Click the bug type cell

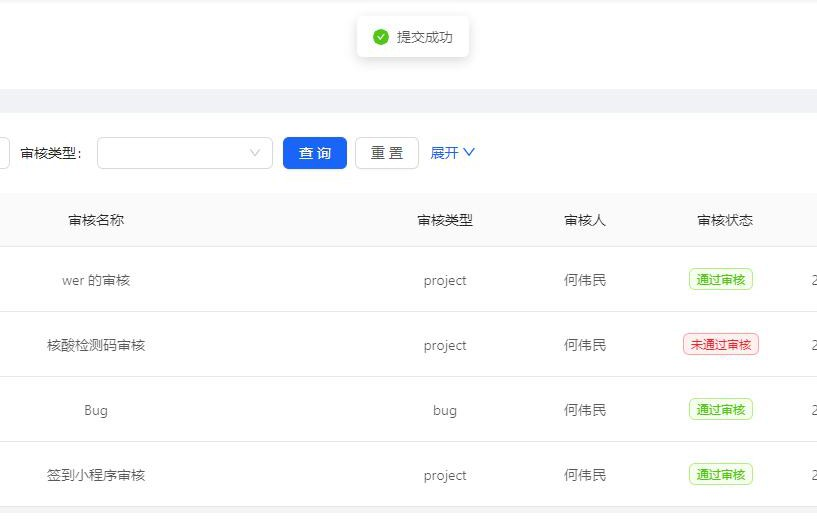point(445,410)
